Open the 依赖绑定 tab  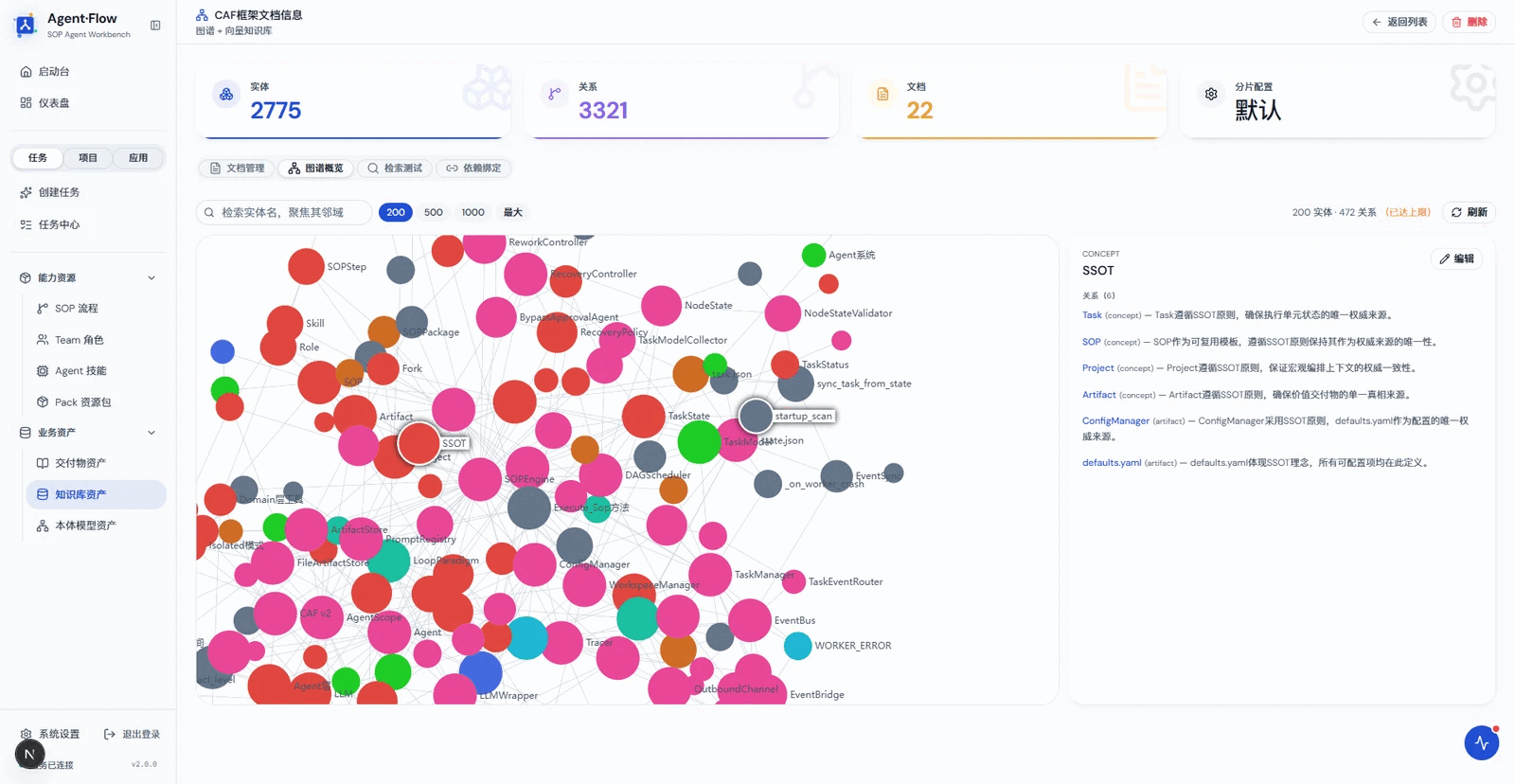coord(473,169)
